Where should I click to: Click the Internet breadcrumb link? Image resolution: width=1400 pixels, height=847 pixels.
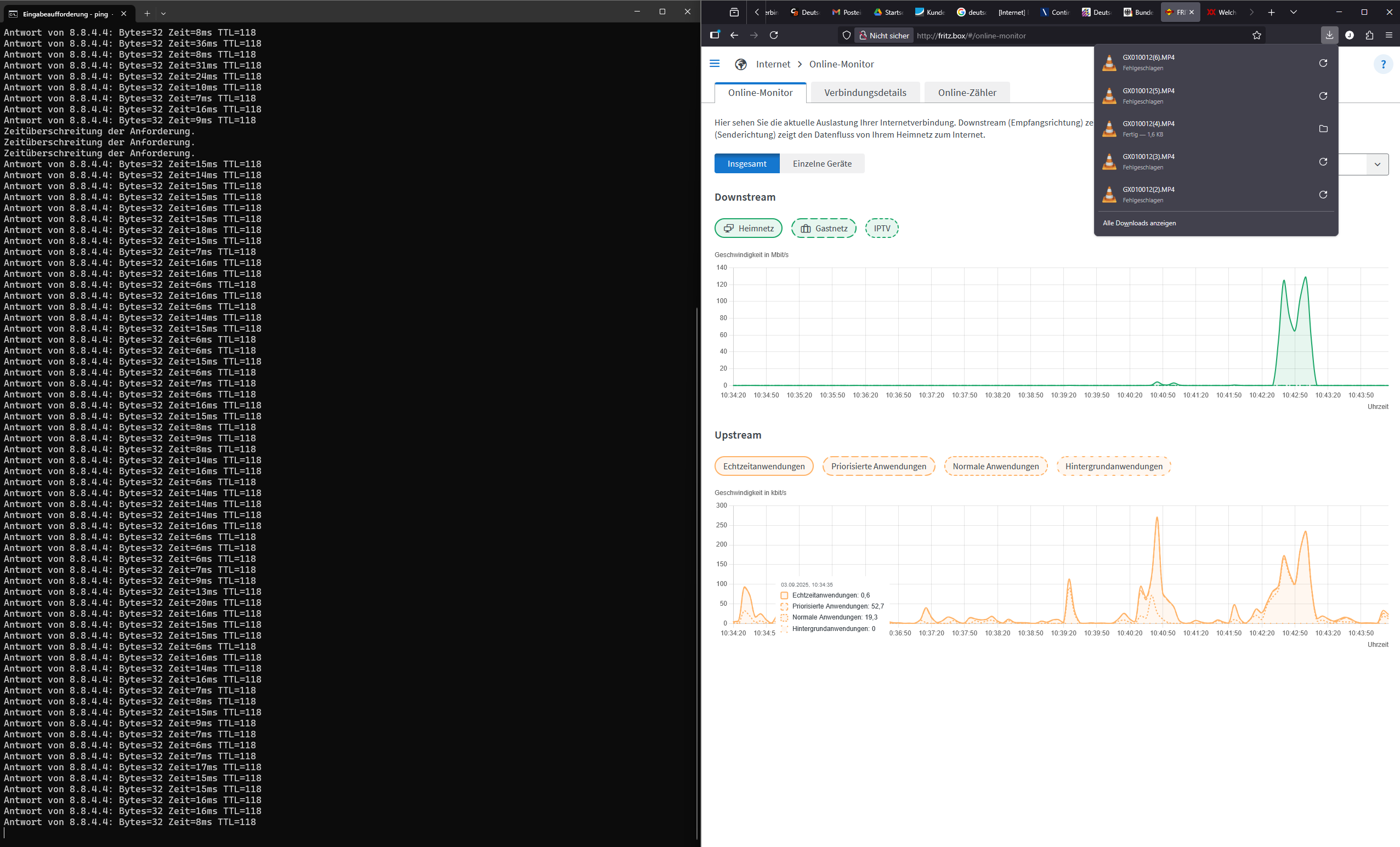(773, 64)
